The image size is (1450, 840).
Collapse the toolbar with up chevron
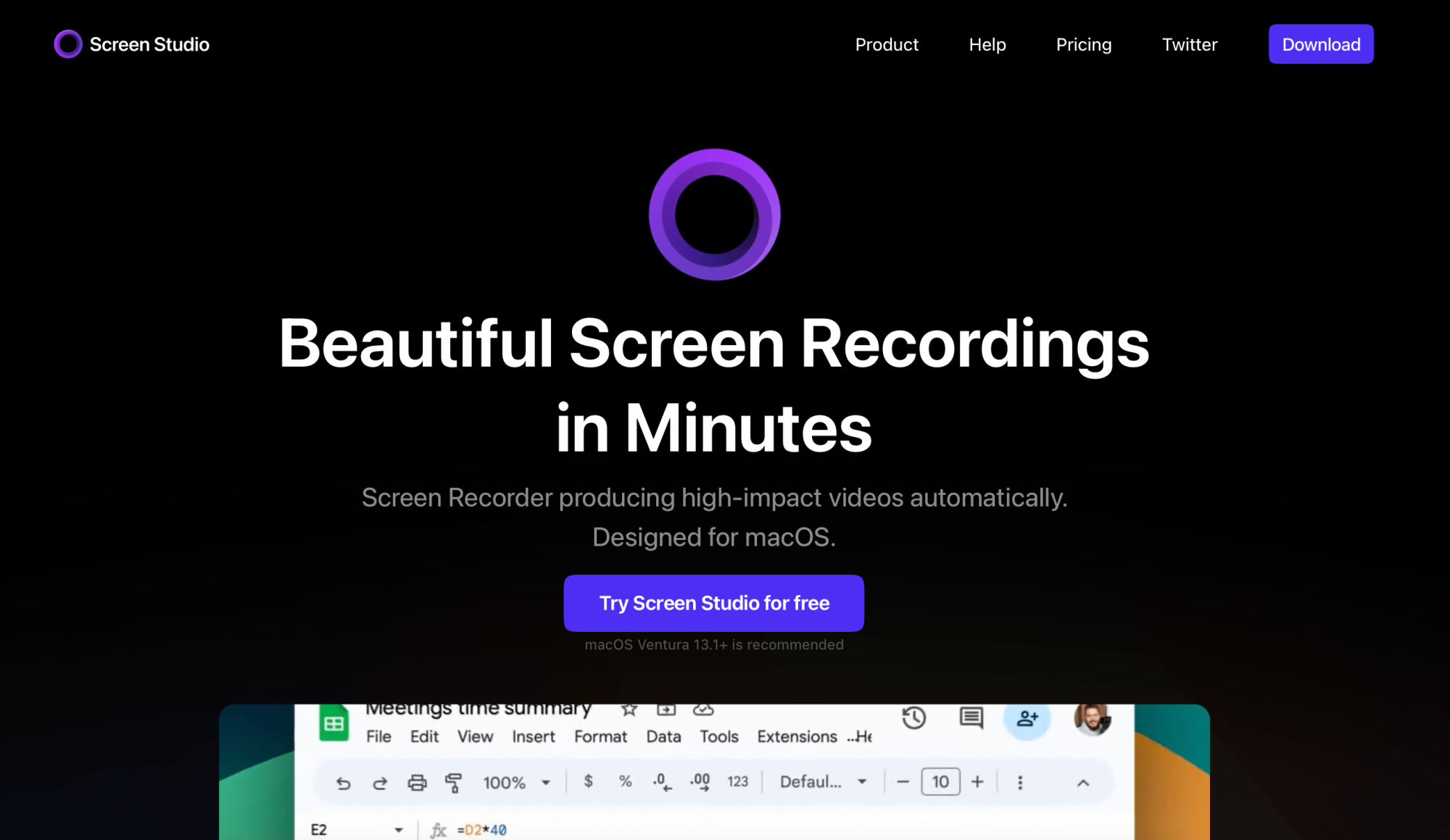point(1082,783)
